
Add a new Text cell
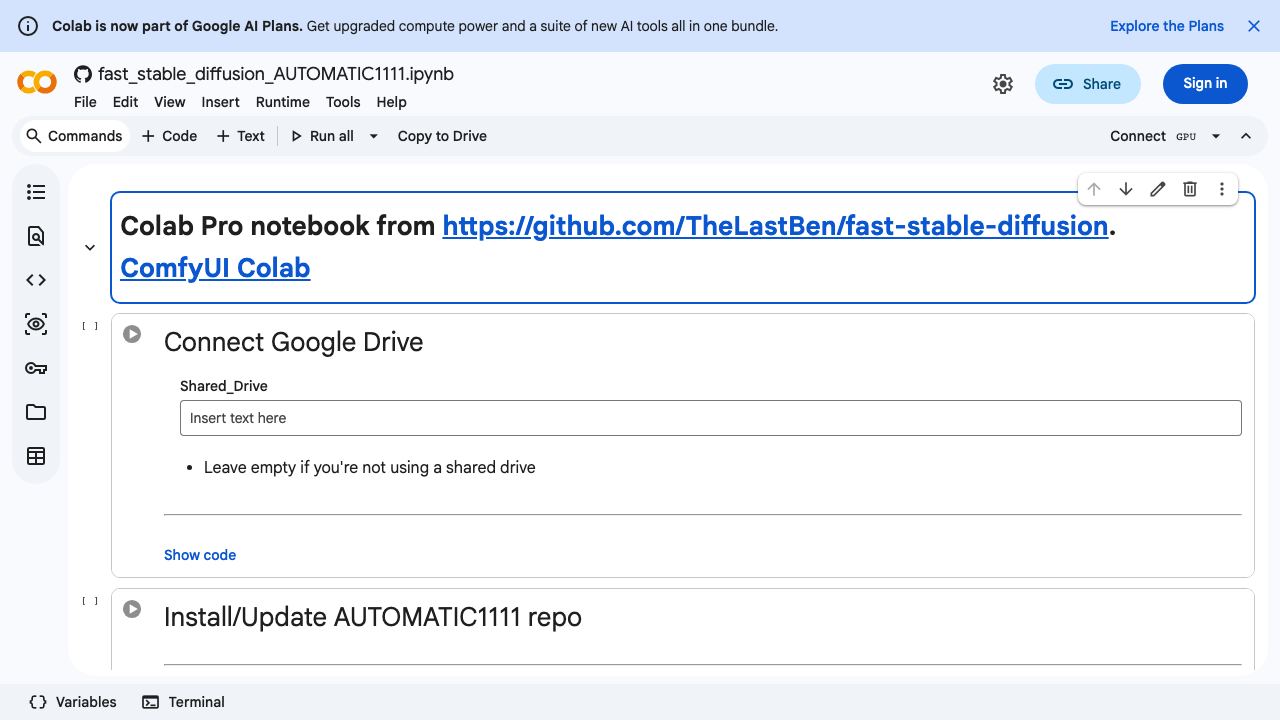pyautogui.click(x=240, y=136)
